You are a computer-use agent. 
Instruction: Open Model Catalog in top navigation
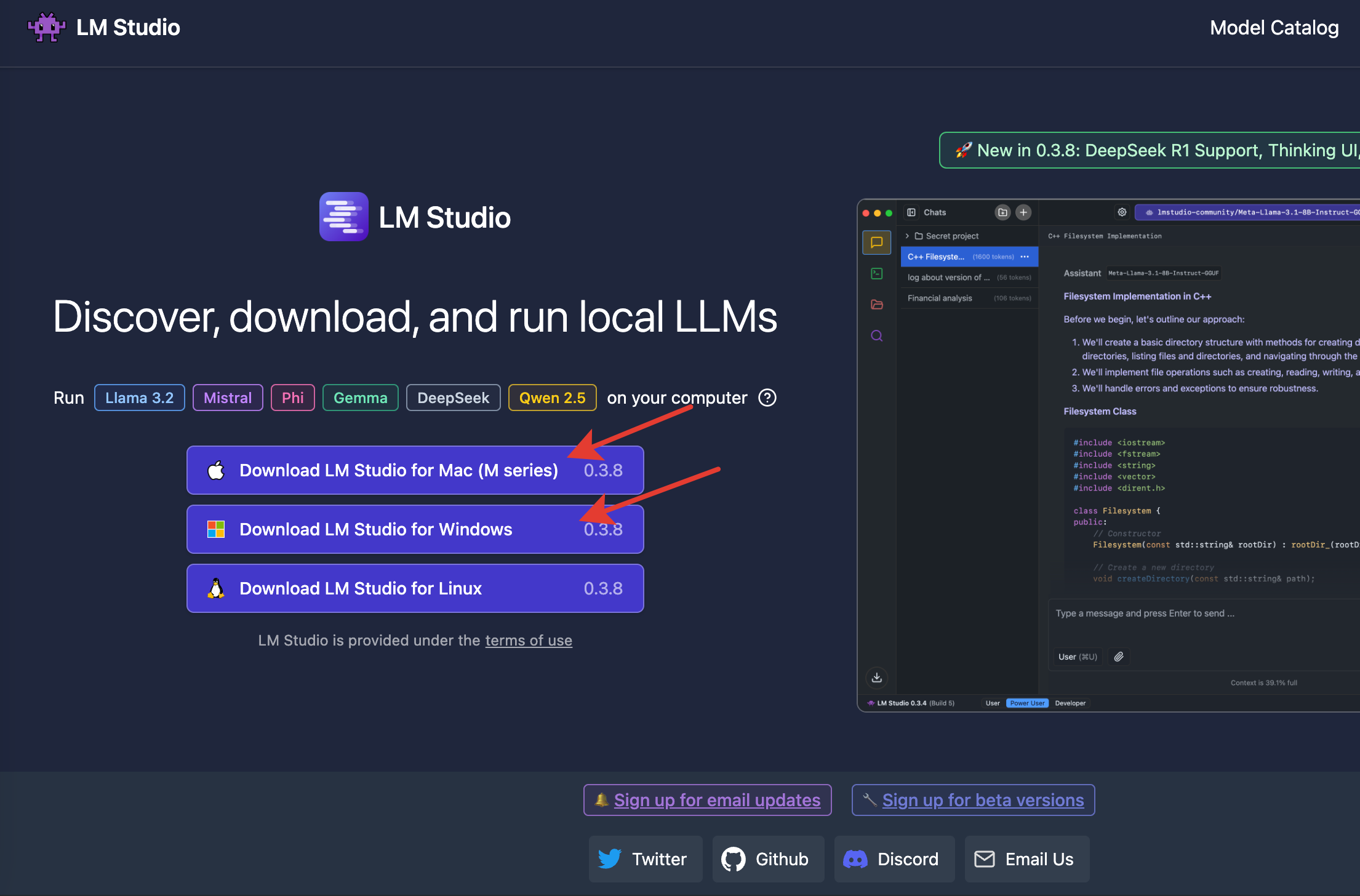pyautogui.click(x=1274, y=28)
